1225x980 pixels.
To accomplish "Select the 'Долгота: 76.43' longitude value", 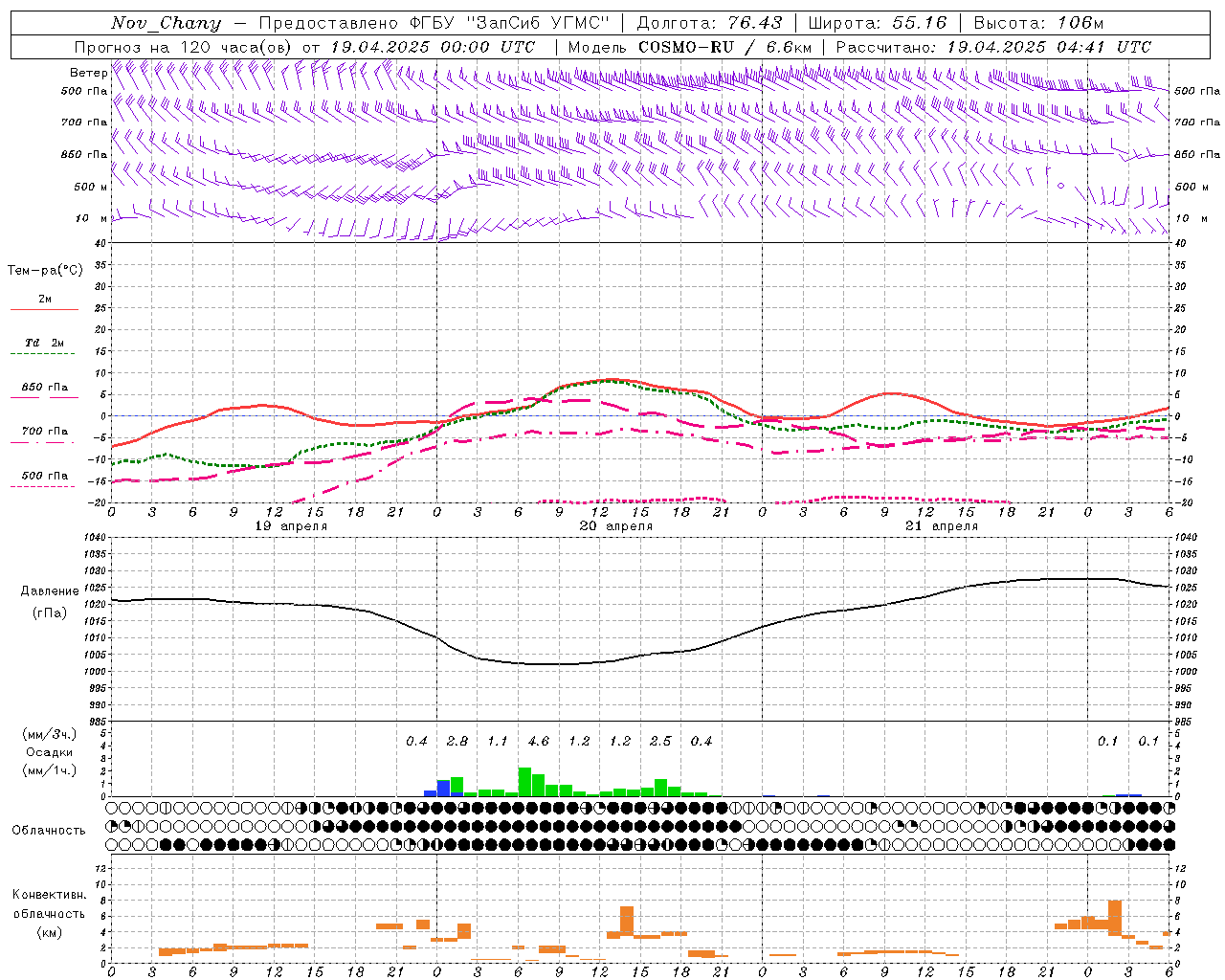I will tap(709, 23).
